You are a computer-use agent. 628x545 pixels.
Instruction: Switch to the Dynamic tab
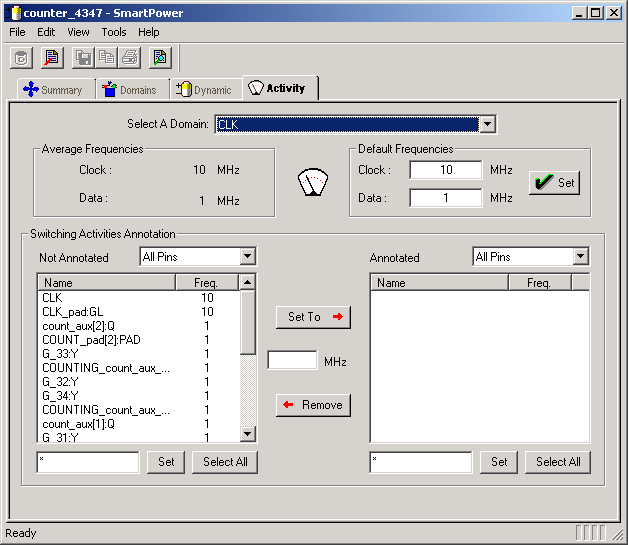tap(206, 89)
